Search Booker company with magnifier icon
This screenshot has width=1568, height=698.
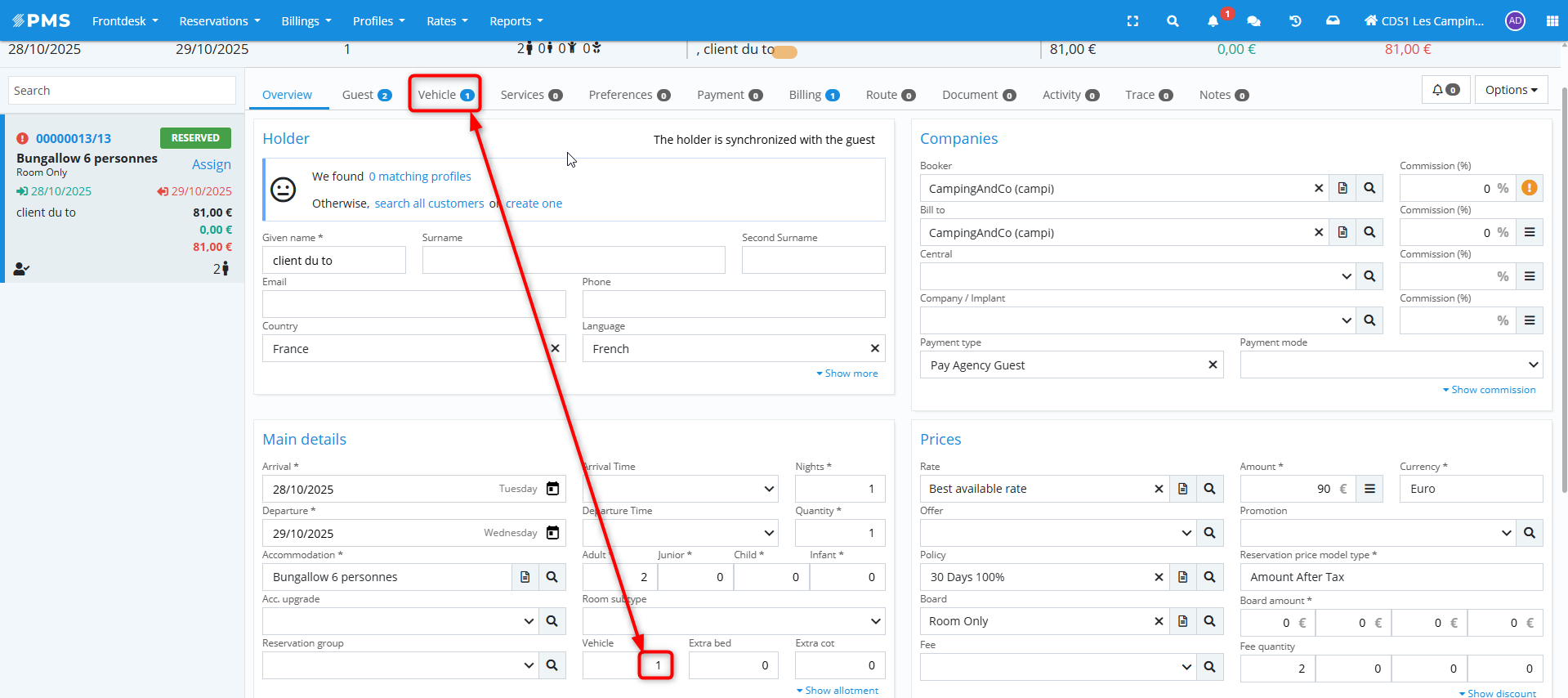click(1369, 188)
